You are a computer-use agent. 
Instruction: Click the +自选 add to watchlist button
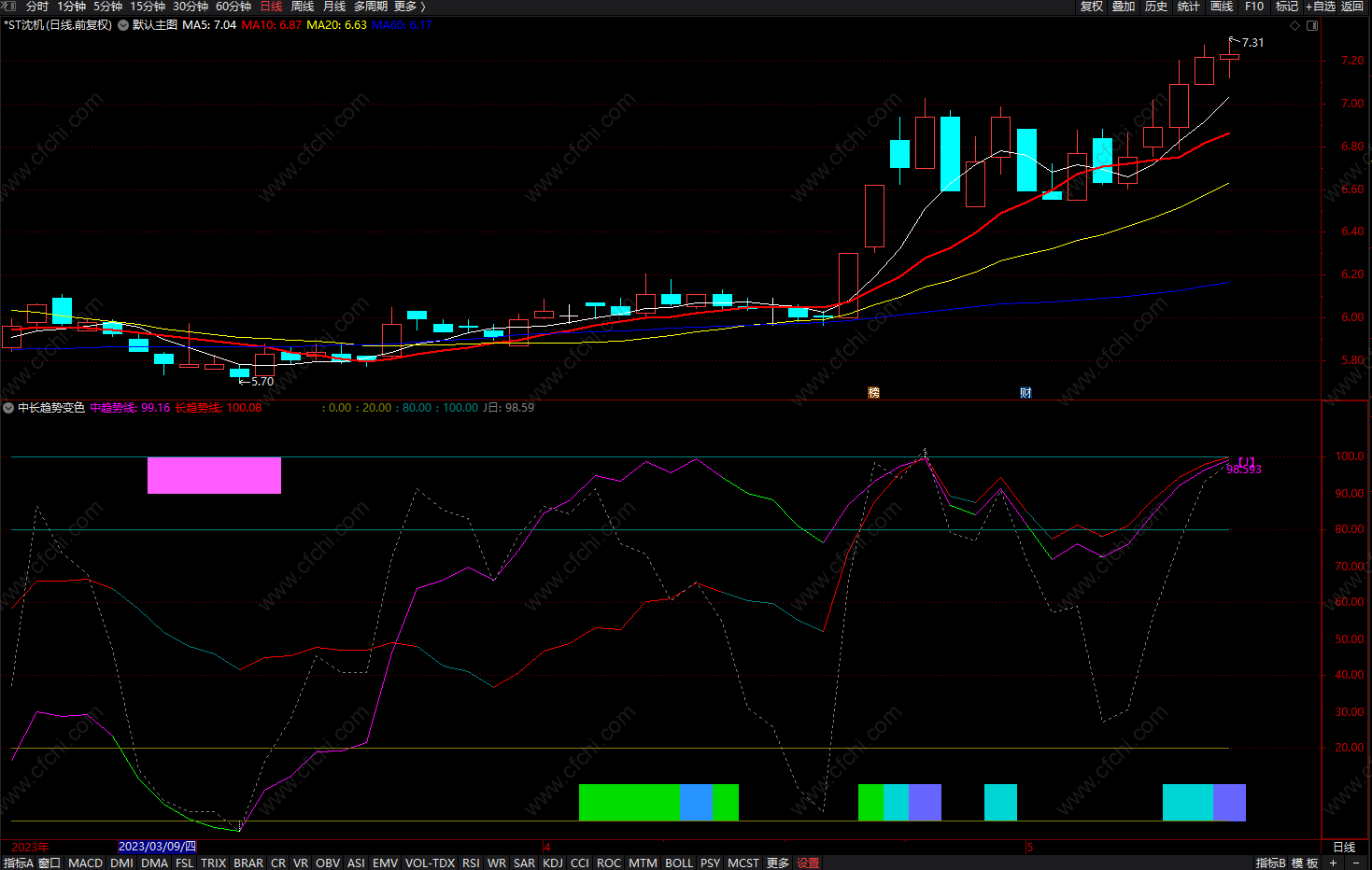click(x=1320, y=7)
